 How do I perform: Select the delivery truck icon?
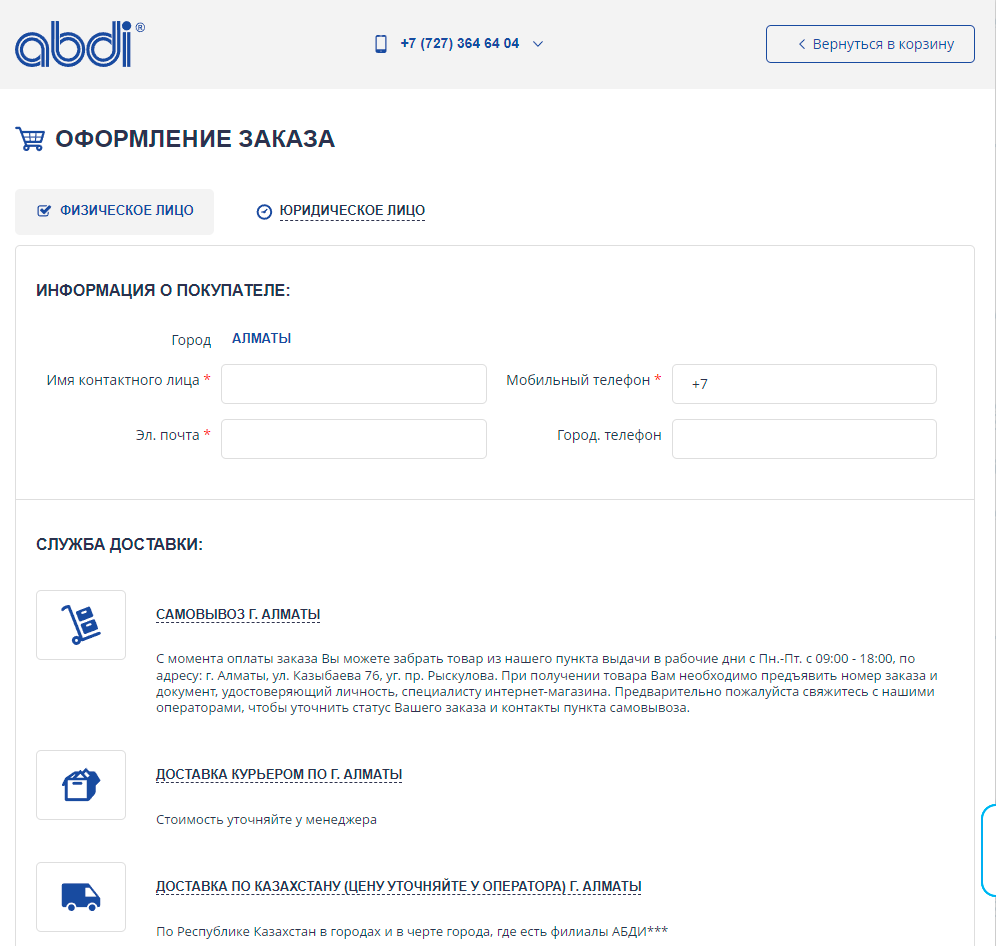[81, 897]
